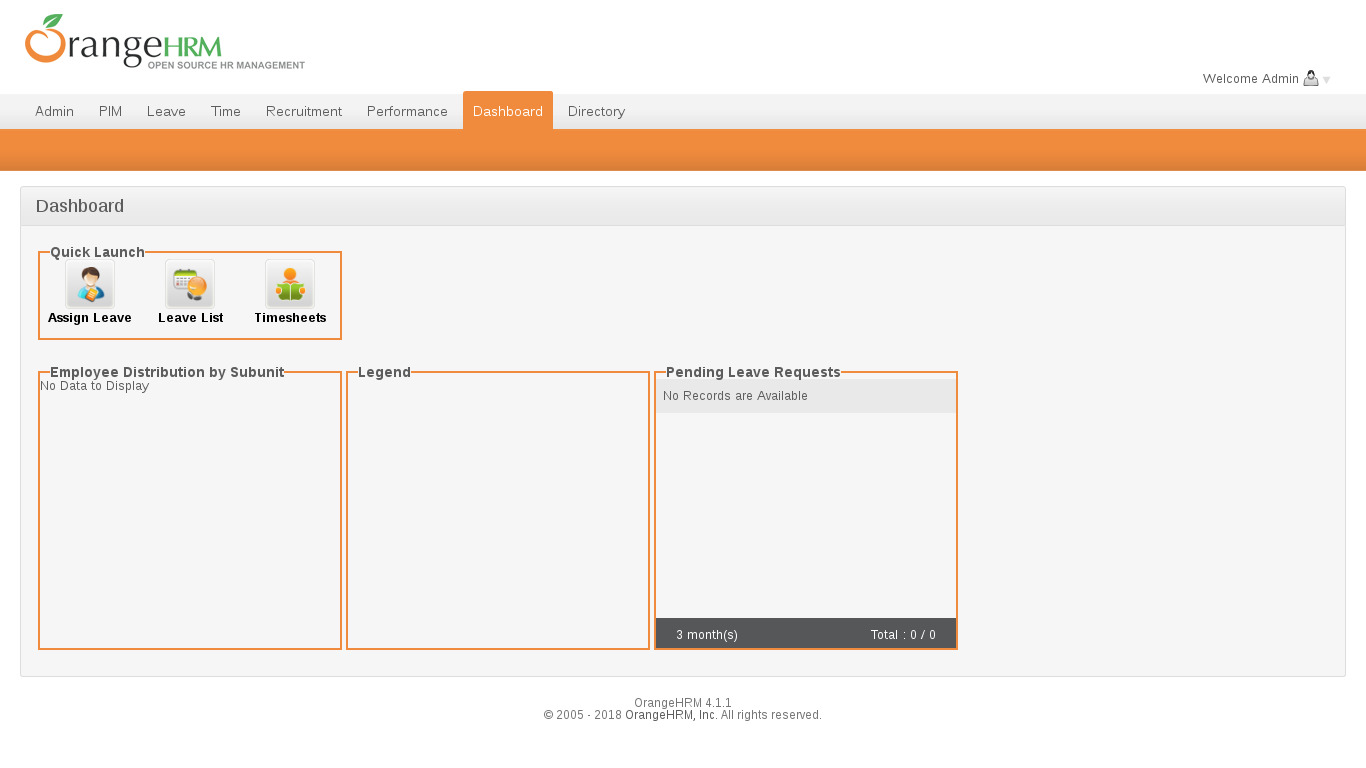The height and width of the screenshot is (768, 1366).
Task: Select the Leave menu item
Action: (166, 111)
